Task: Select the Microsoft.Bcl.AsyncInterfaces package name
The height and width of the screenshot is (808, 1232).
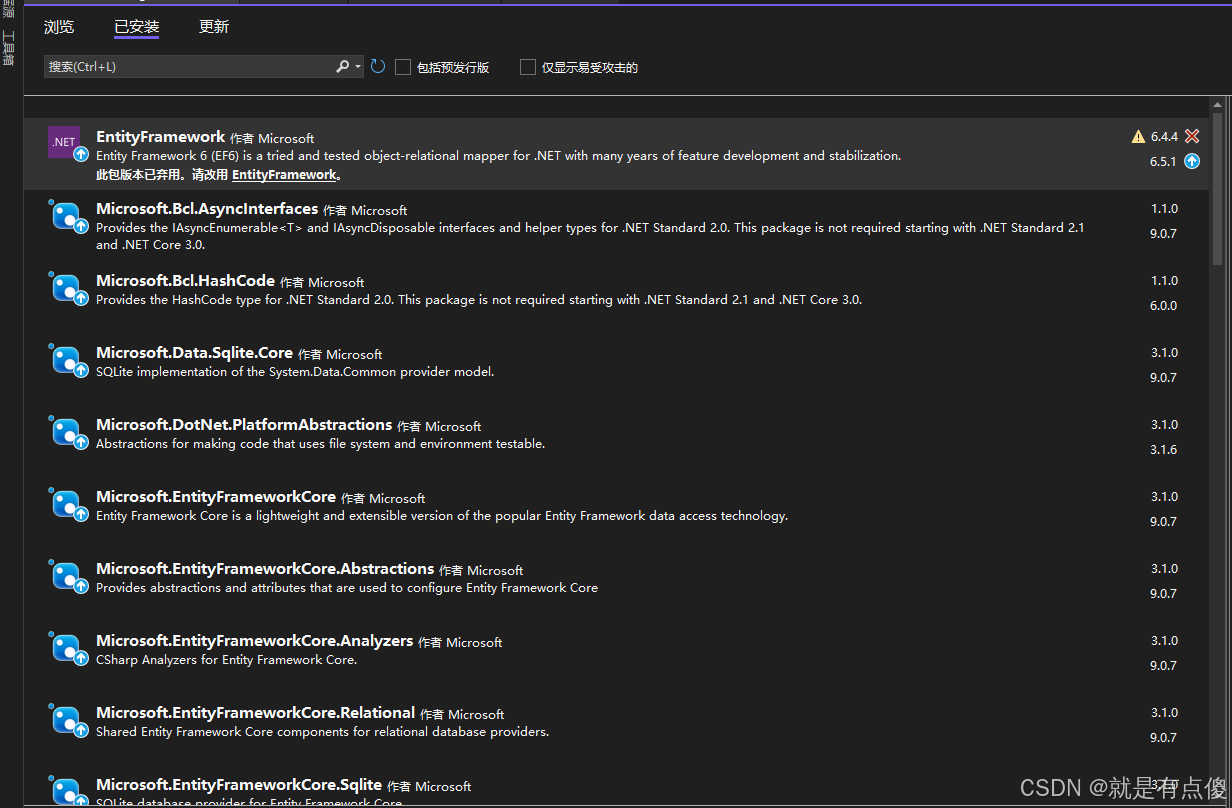Action: point(207,209)
